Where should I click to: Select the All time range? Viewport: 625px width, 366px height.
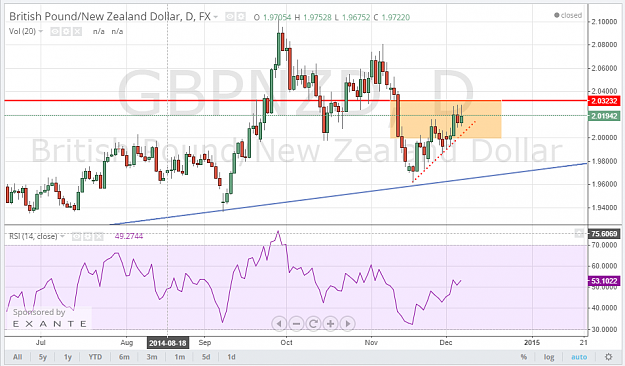click(18, 357)
